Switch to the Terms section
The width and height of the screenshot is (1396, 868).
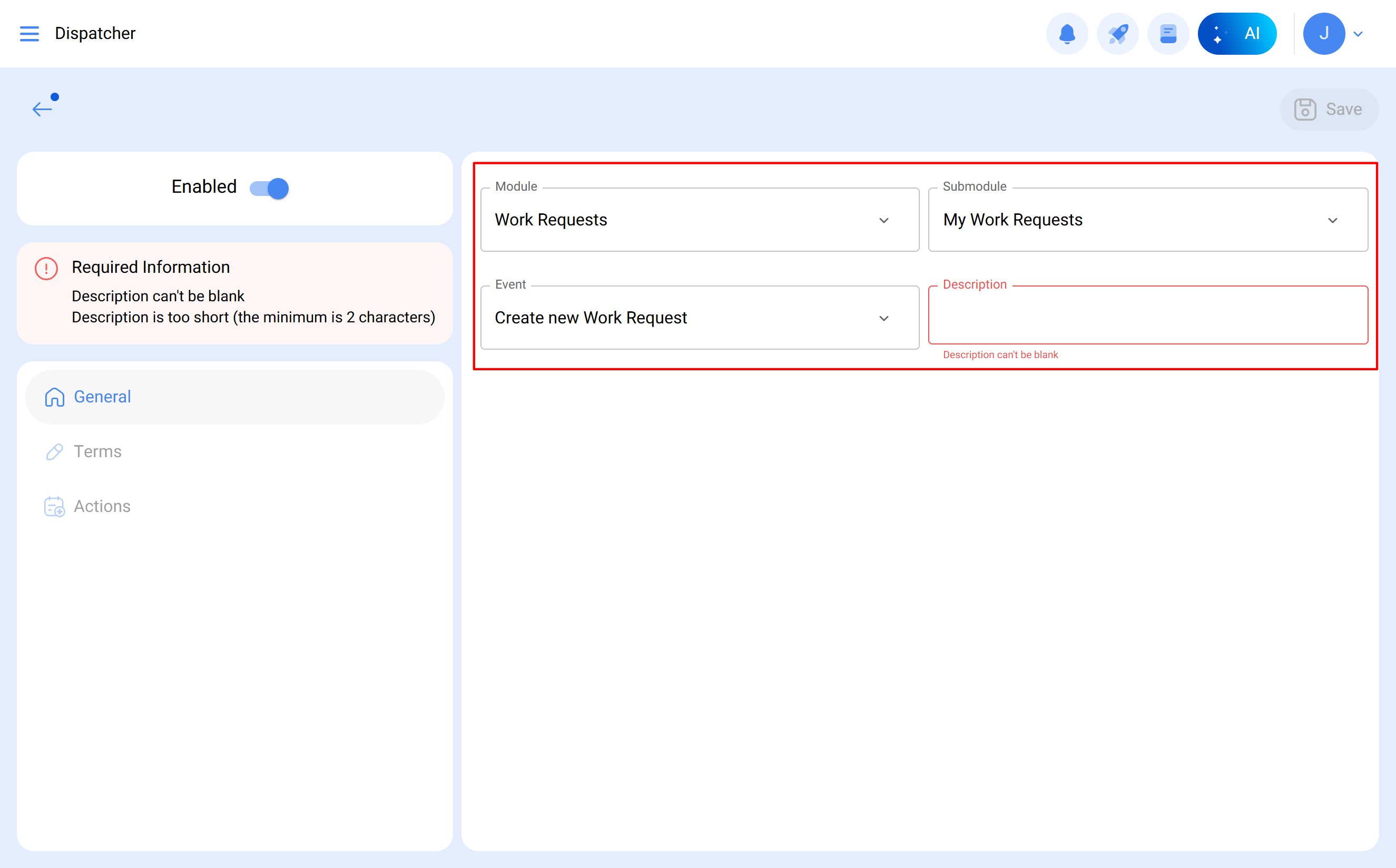tap(97, 452)
